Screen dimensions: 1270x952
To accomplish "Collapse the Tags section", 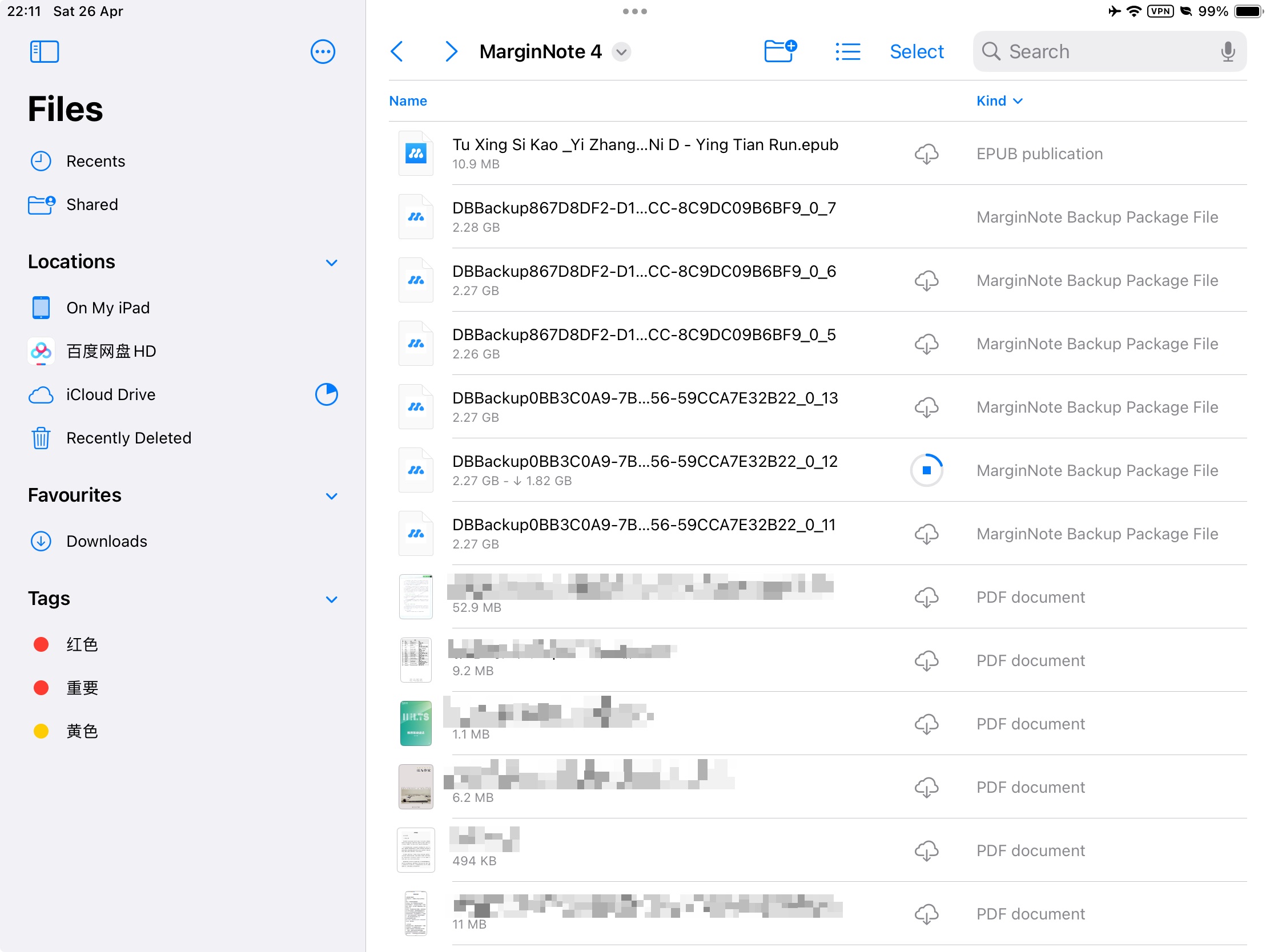I will pyautogui.click(x=331, y=600).
